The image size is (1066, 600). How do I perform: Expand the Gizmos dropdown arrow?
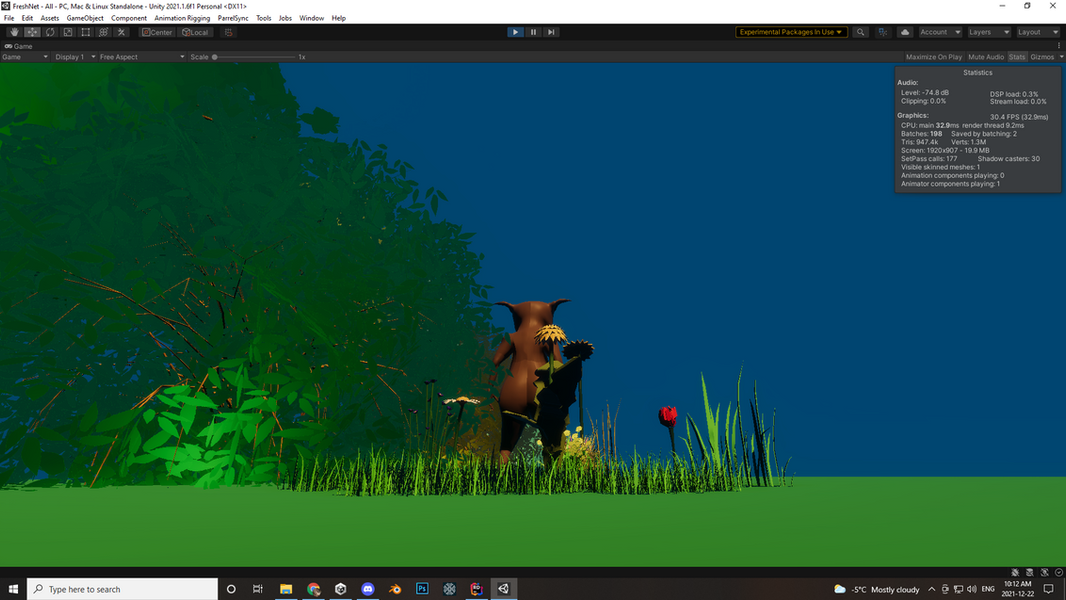[1061, 57]
